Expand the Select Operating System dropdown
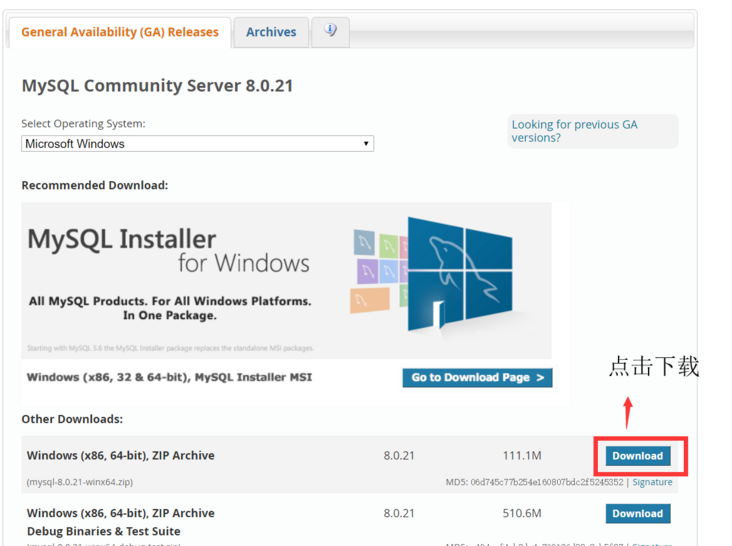 coord(197,144)
